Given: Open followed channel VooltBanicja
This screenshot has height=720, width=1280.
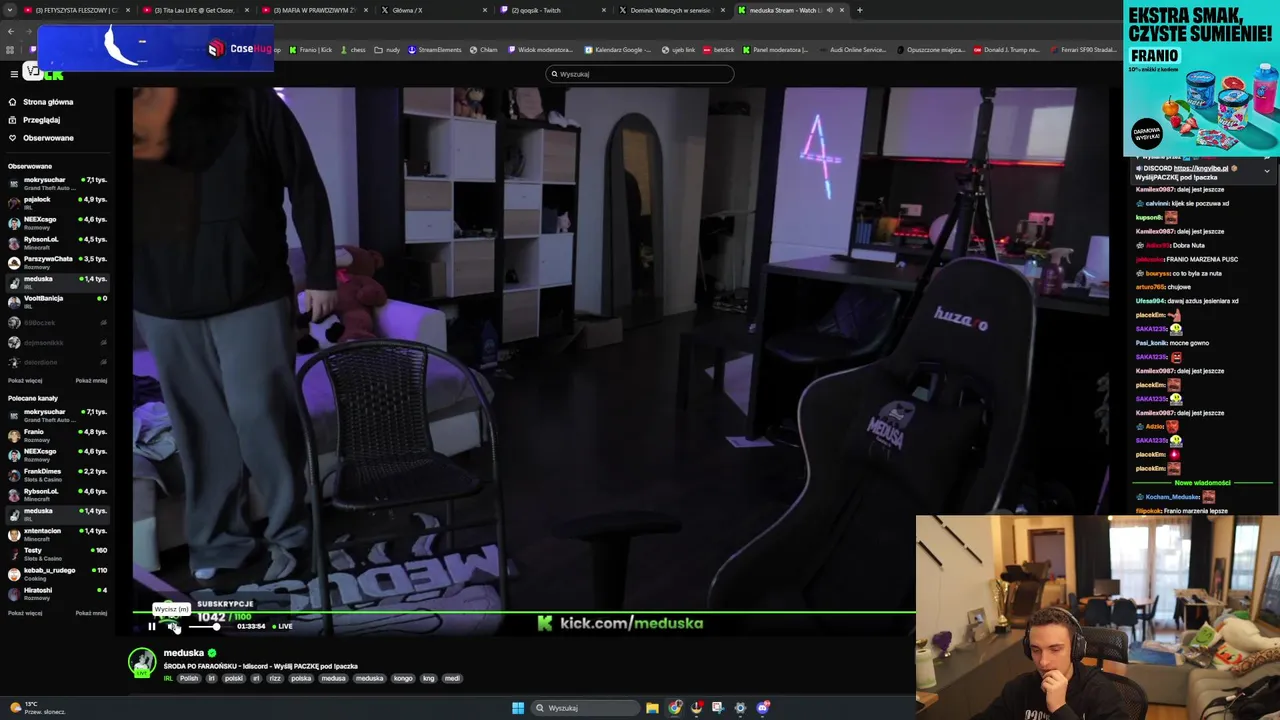Looking at the screenshot, I should (x=57, y=301).
